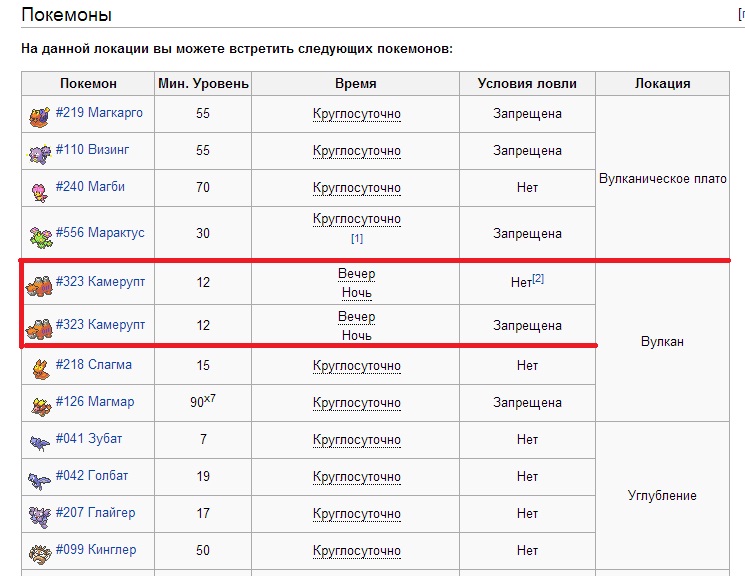Open the #240 Магби link

[90, 187]
